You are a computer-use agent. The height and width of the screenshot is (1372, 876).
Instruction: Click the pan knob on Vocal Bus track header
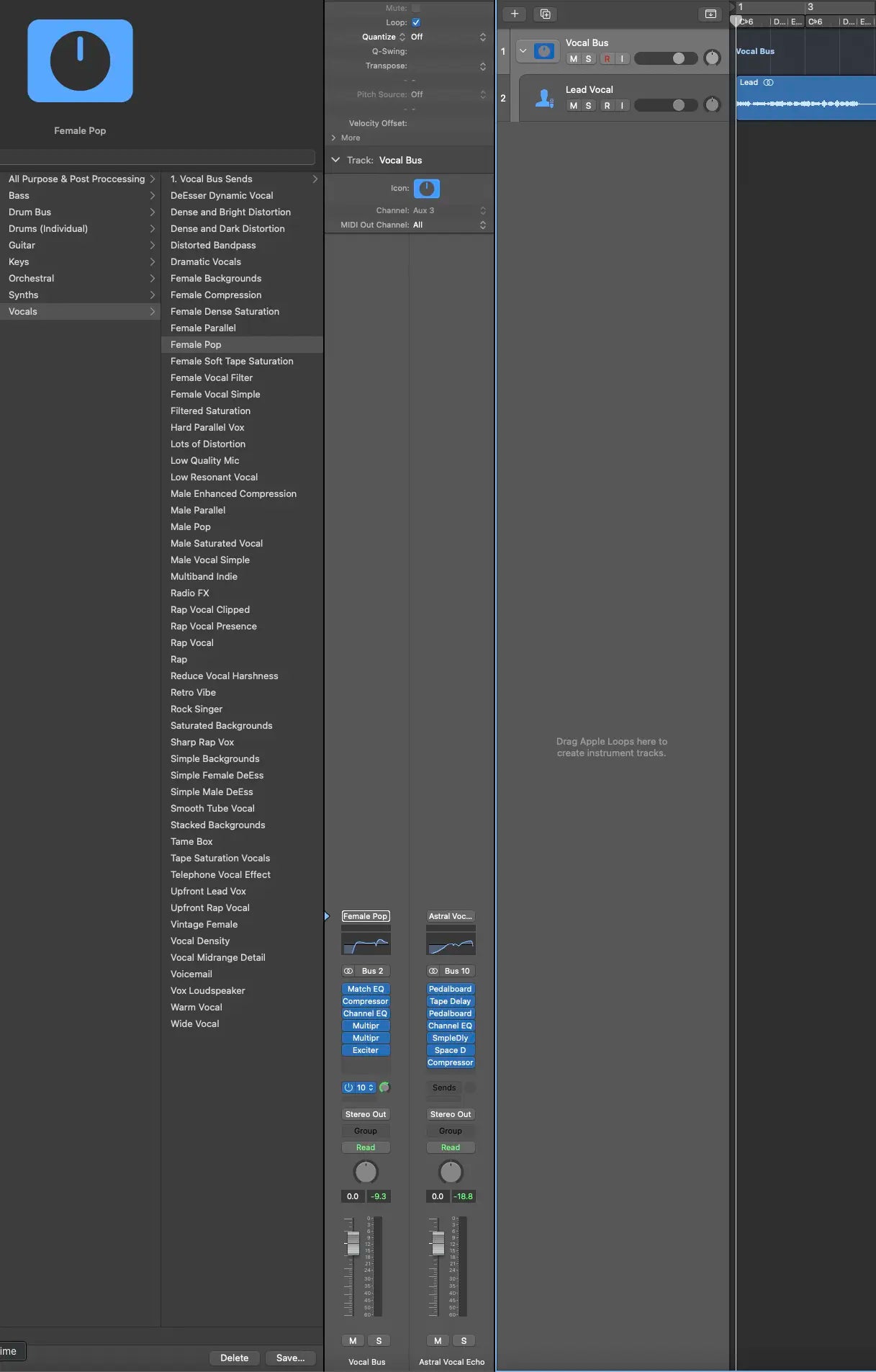[x=712, y=58]
